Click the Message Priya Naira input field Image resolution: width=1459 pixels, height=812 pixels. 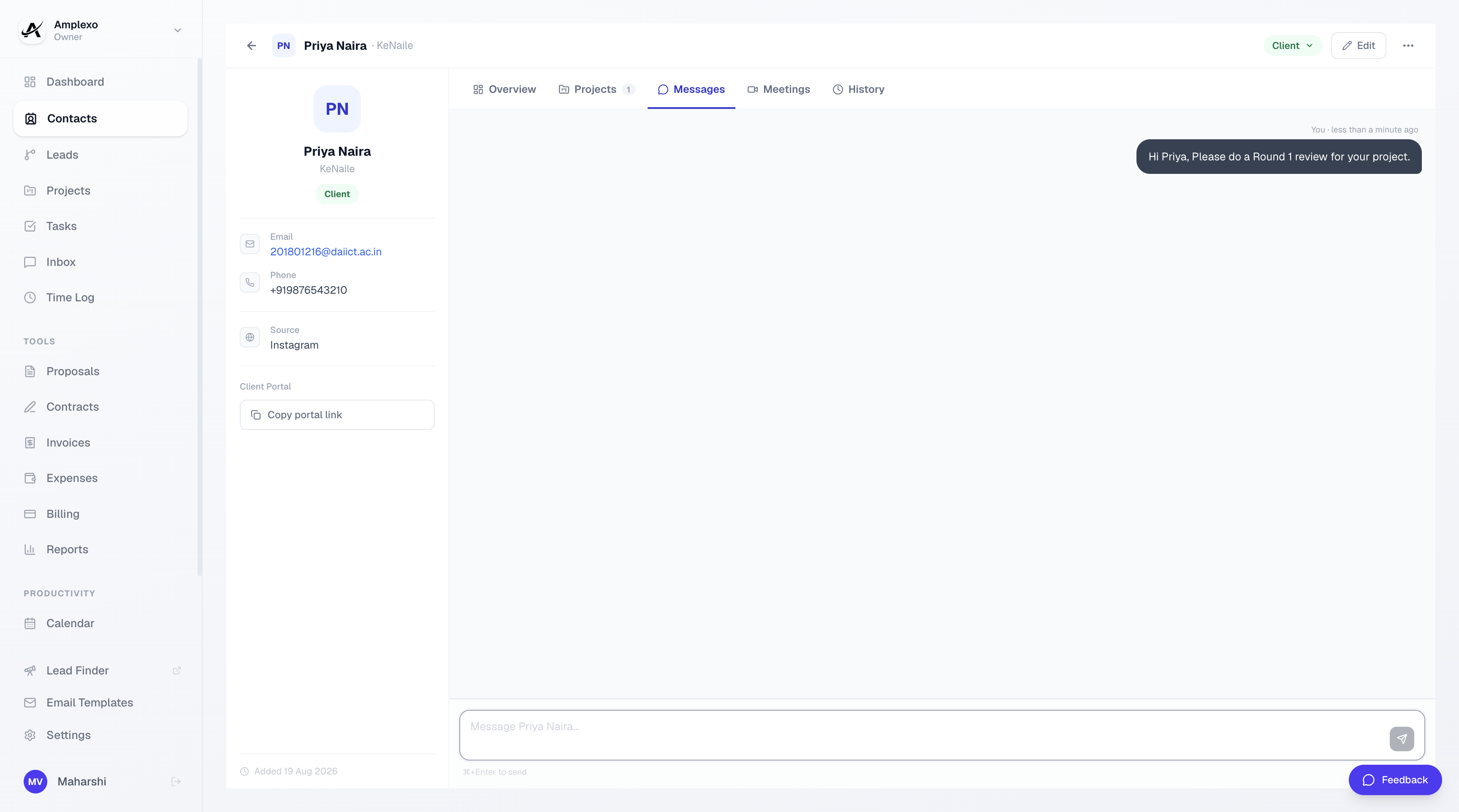pos(941,735)
